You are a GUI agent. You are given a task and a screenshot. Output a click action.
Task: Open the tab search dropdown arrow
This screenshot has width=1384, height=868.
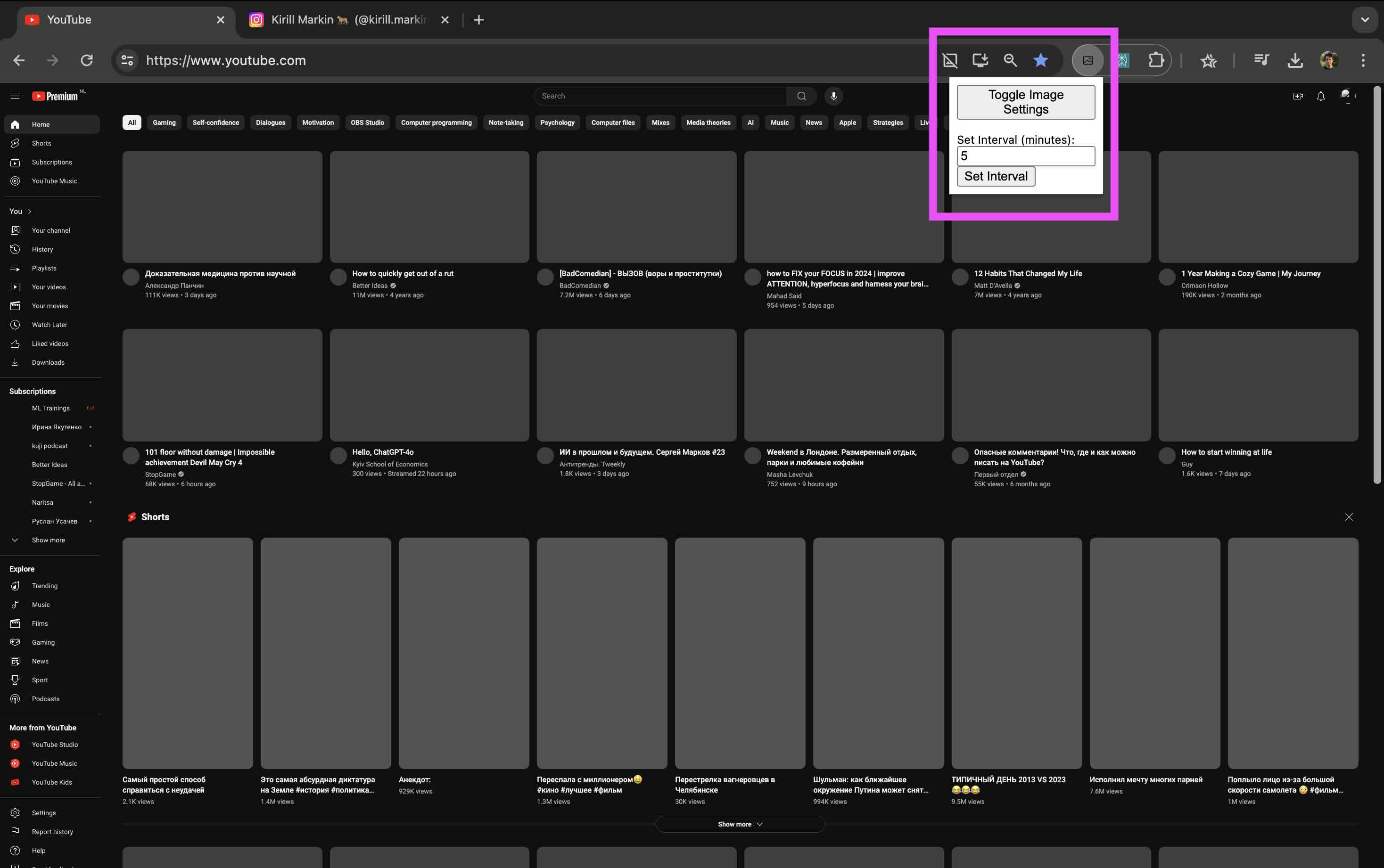1365,19
